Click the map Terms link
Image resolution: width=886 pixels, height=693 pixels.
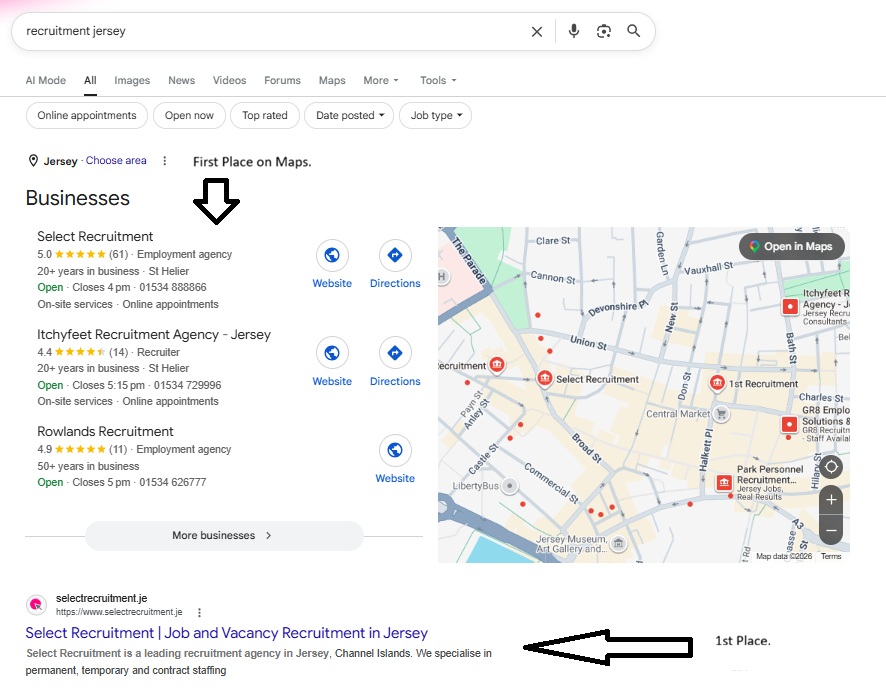831,556
